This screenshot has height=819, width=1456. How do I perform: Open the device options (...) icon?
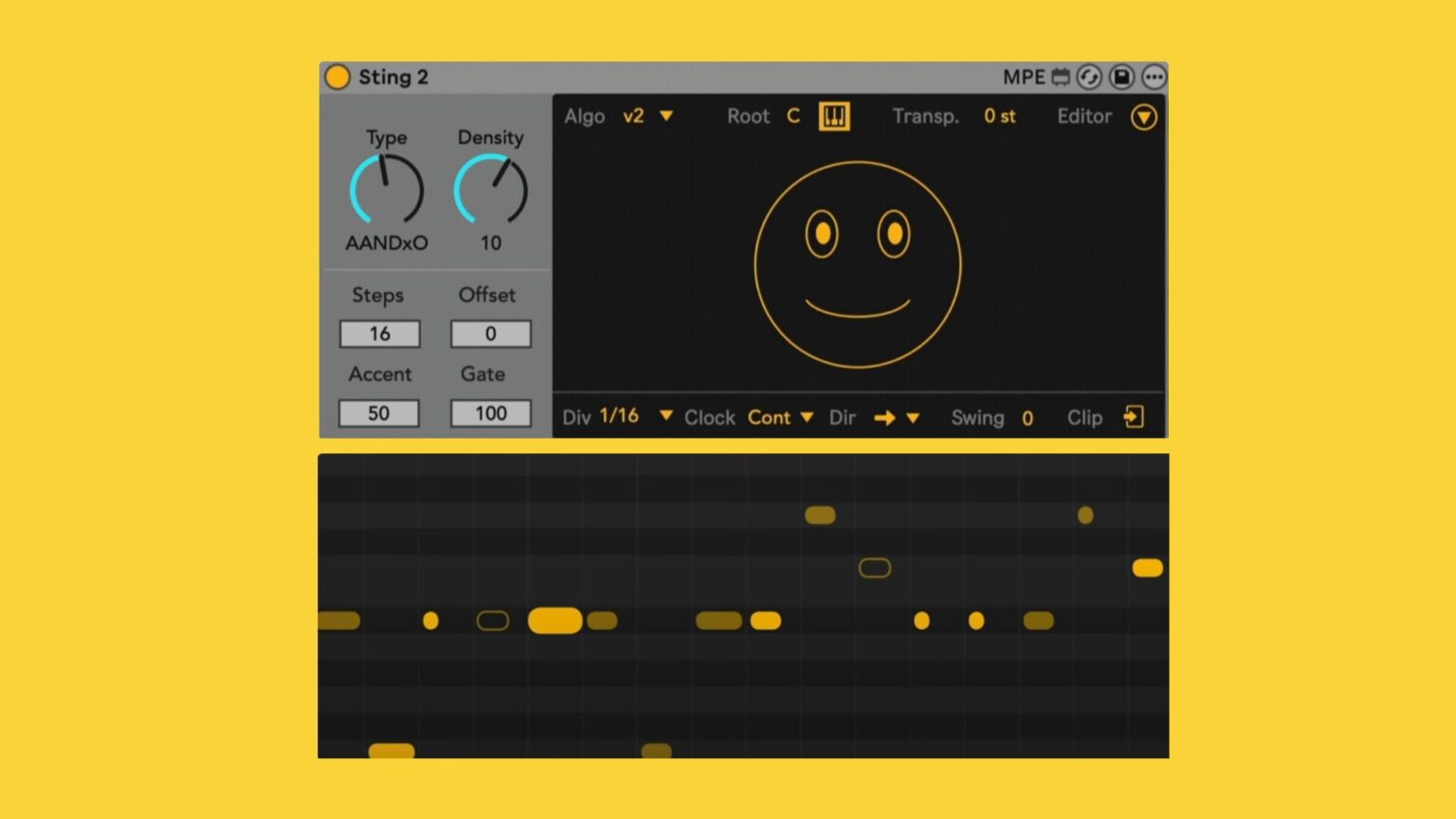pos(1154,77)
